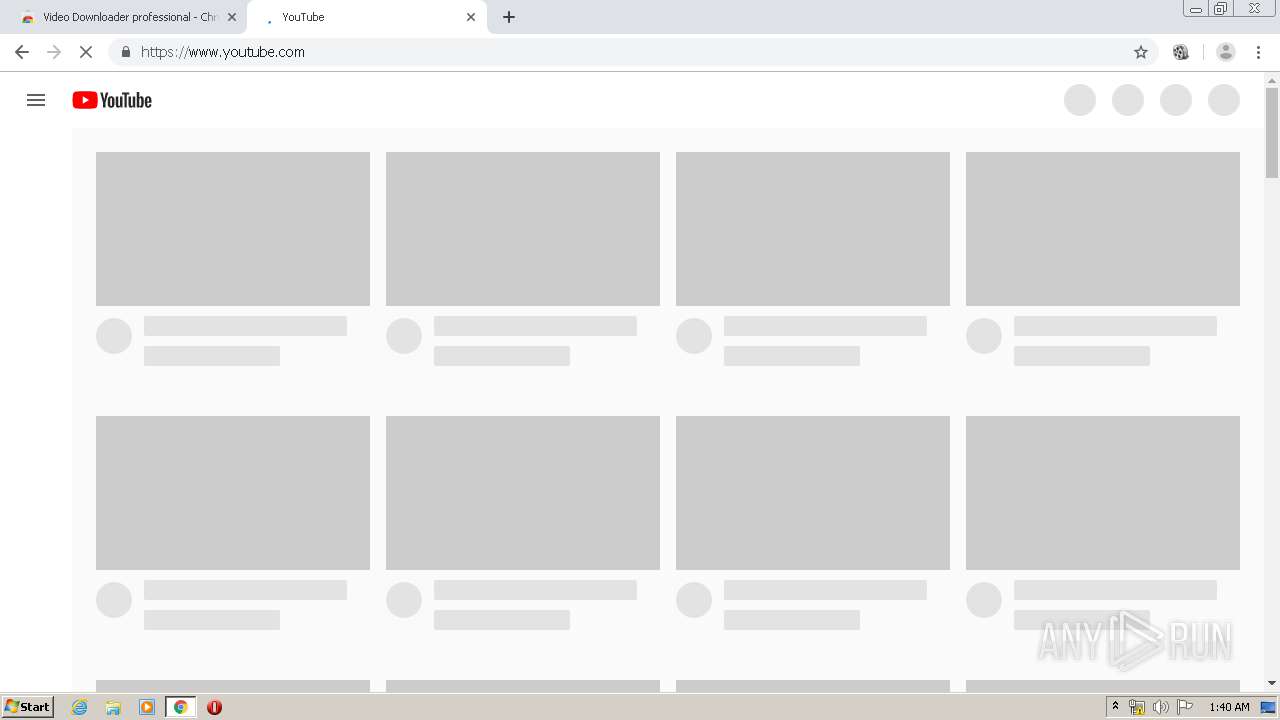Open a new tab with the plus button
Screen dimensions: 1280x720
(509, 17)
